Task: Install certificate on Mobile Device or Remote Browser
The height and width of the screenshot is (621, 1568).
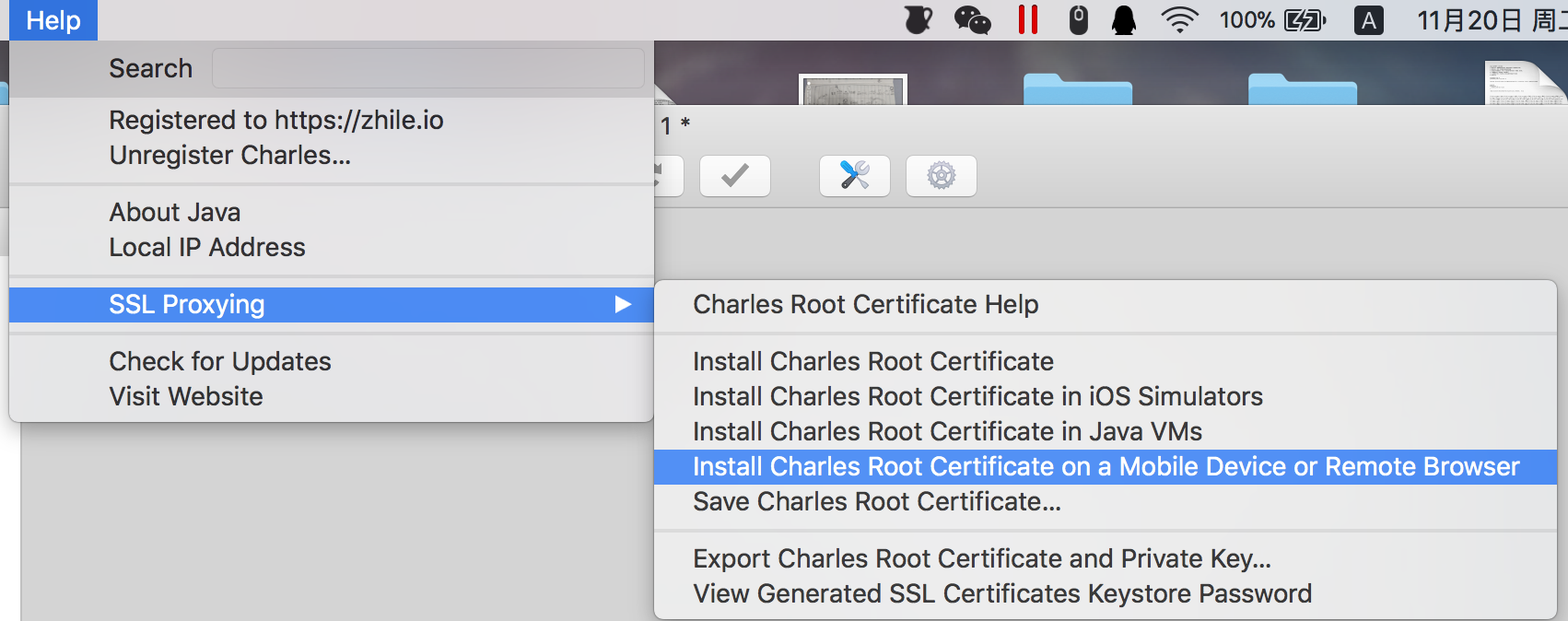Action: point(1106,466)
